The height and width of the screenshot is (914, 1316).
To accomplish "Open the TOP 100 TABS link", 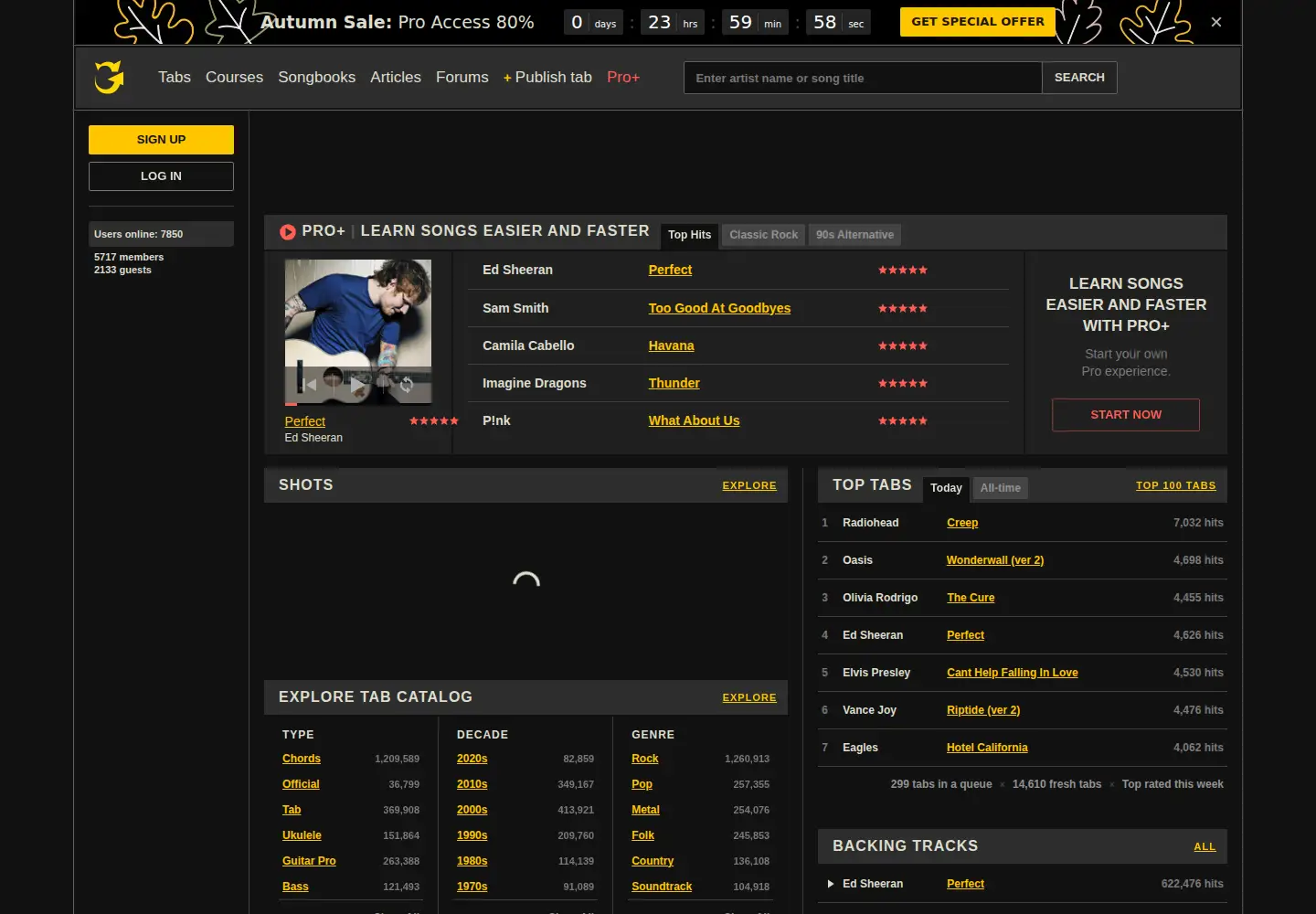I will [1175, 486].
